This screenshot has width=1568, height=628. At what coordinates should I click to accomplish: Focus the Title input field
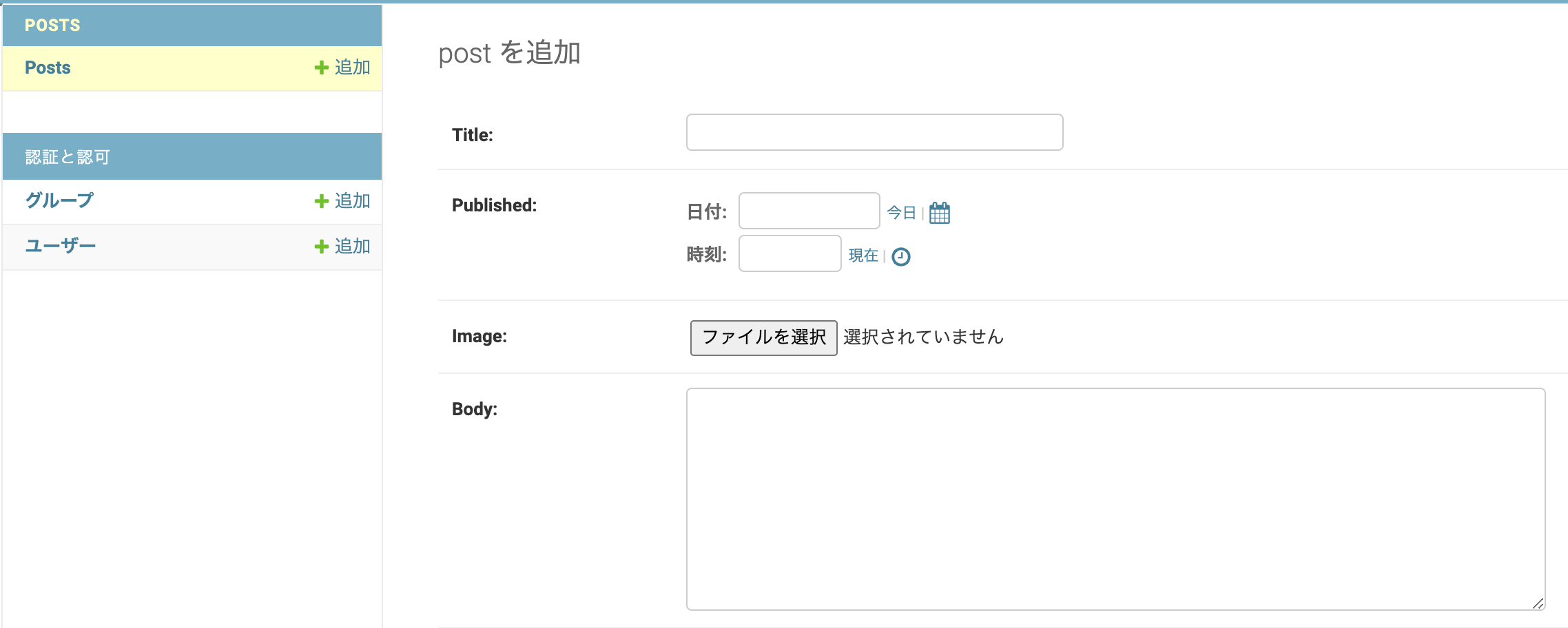coord(874,132)
